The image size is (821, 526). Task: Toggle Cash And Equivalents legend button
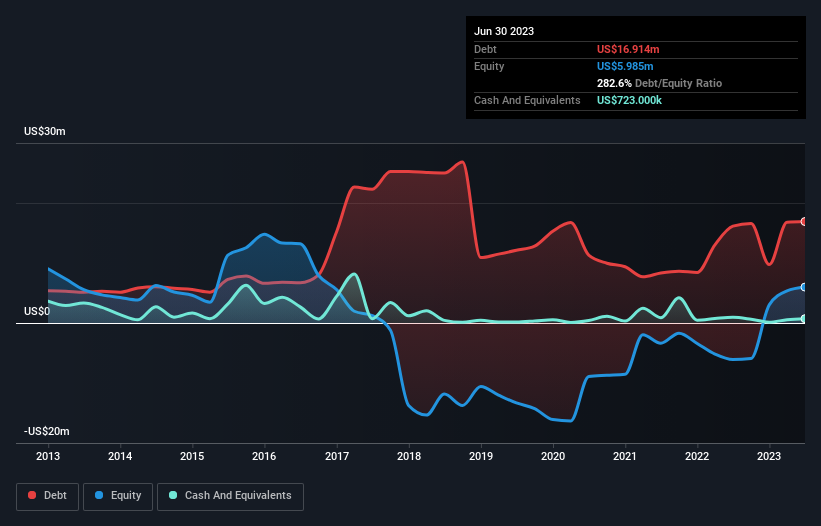pyautogui.click(x=230, y=496)
